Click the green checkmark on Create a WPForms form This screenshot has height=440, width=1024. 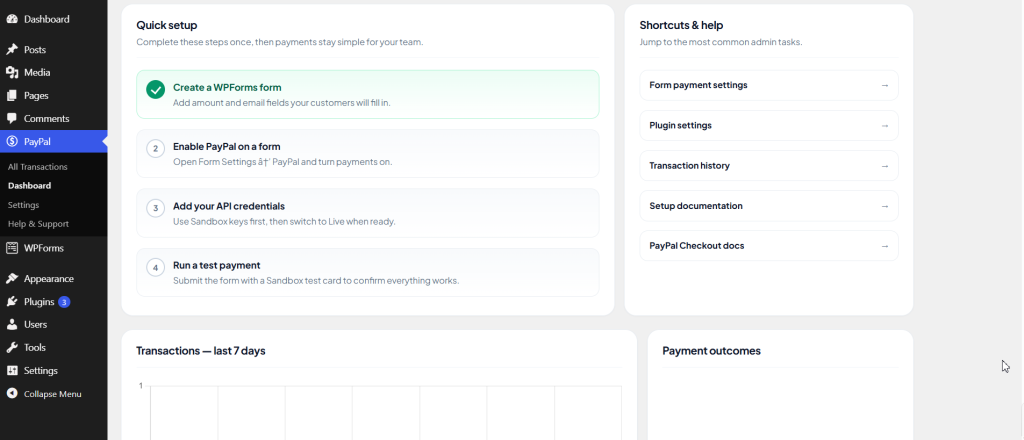(x=155, y=89)
